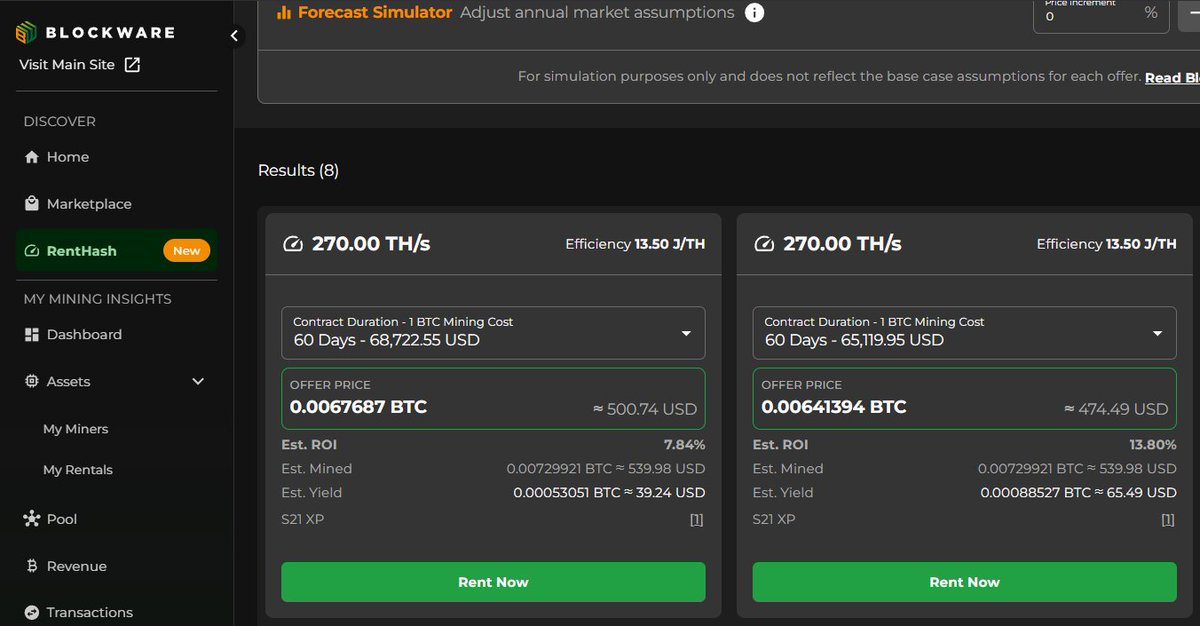Click the speedometer icon on the 68,722.55 USD card
The width and height of the screenshot is (1200, 626).
click(293, 244)
